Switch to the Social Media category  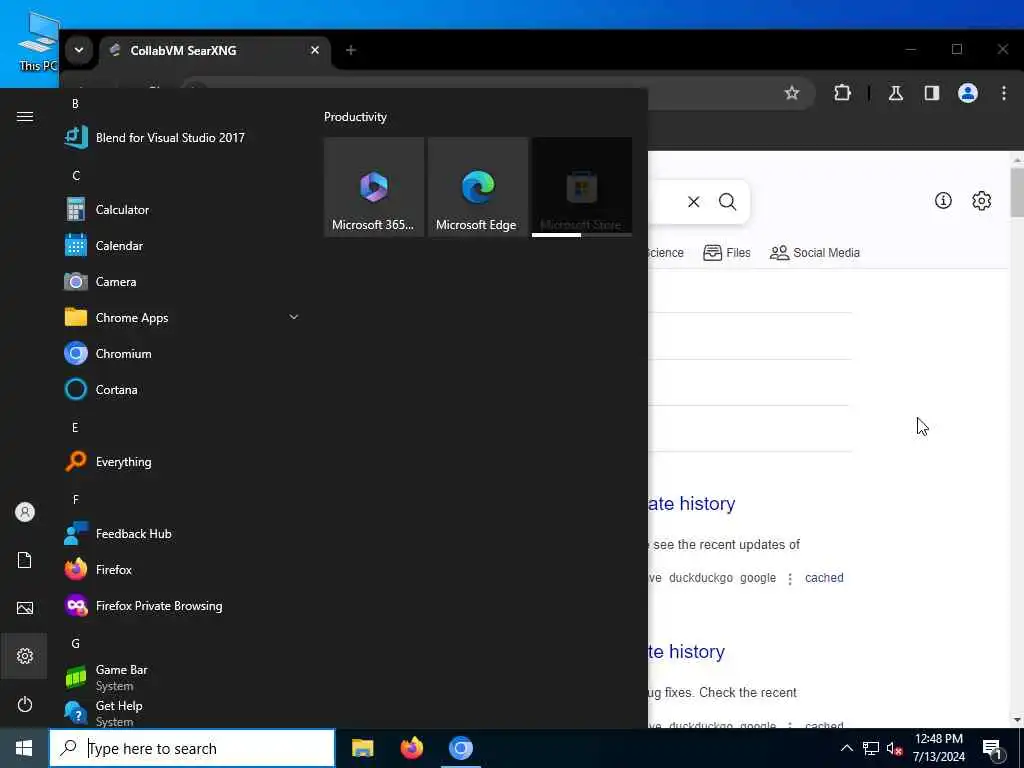[815, 253]
